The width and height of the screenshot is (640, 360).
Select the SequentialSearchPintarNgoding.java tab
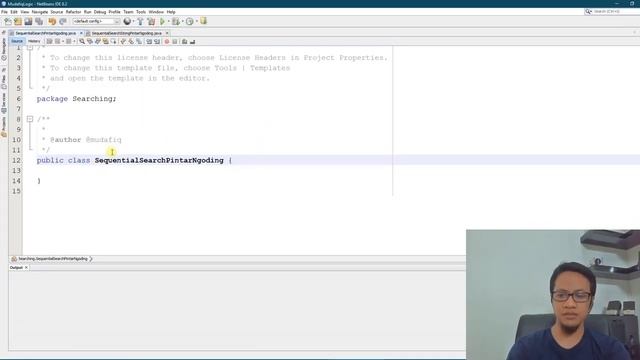click(46, 33)
